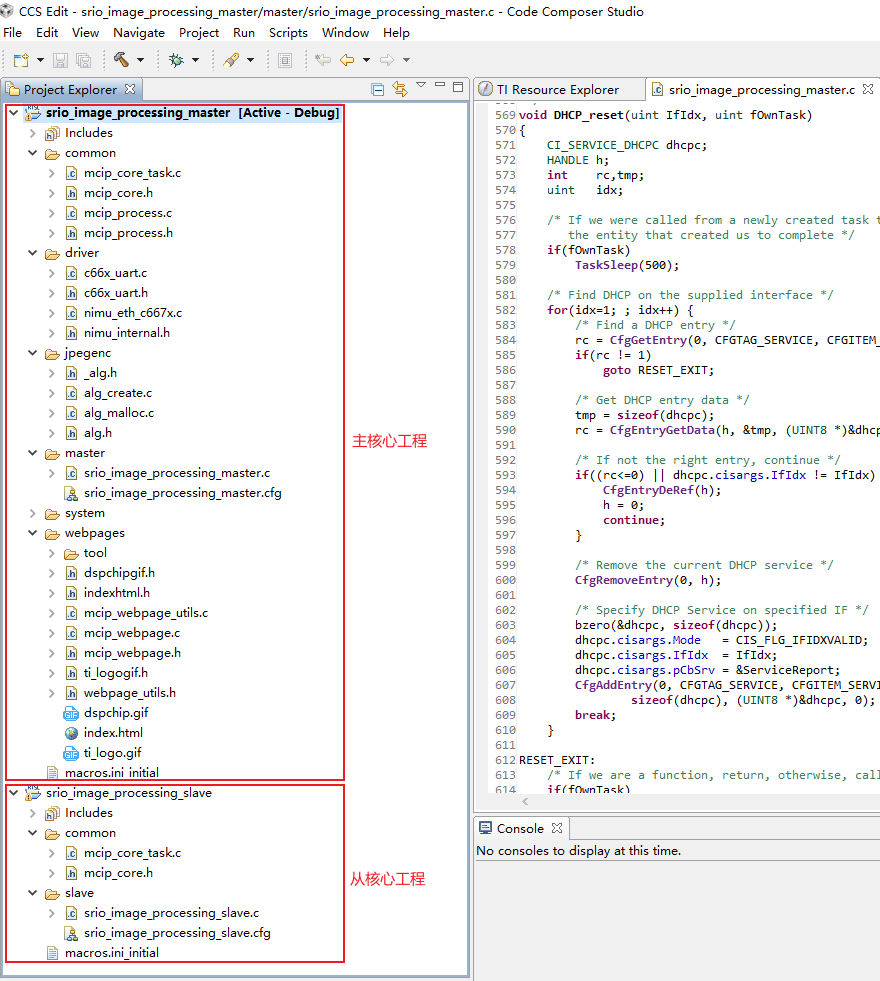Close the Project Explorer tab
This screenshot has width=880, height=981.
(x=130, y=89)
